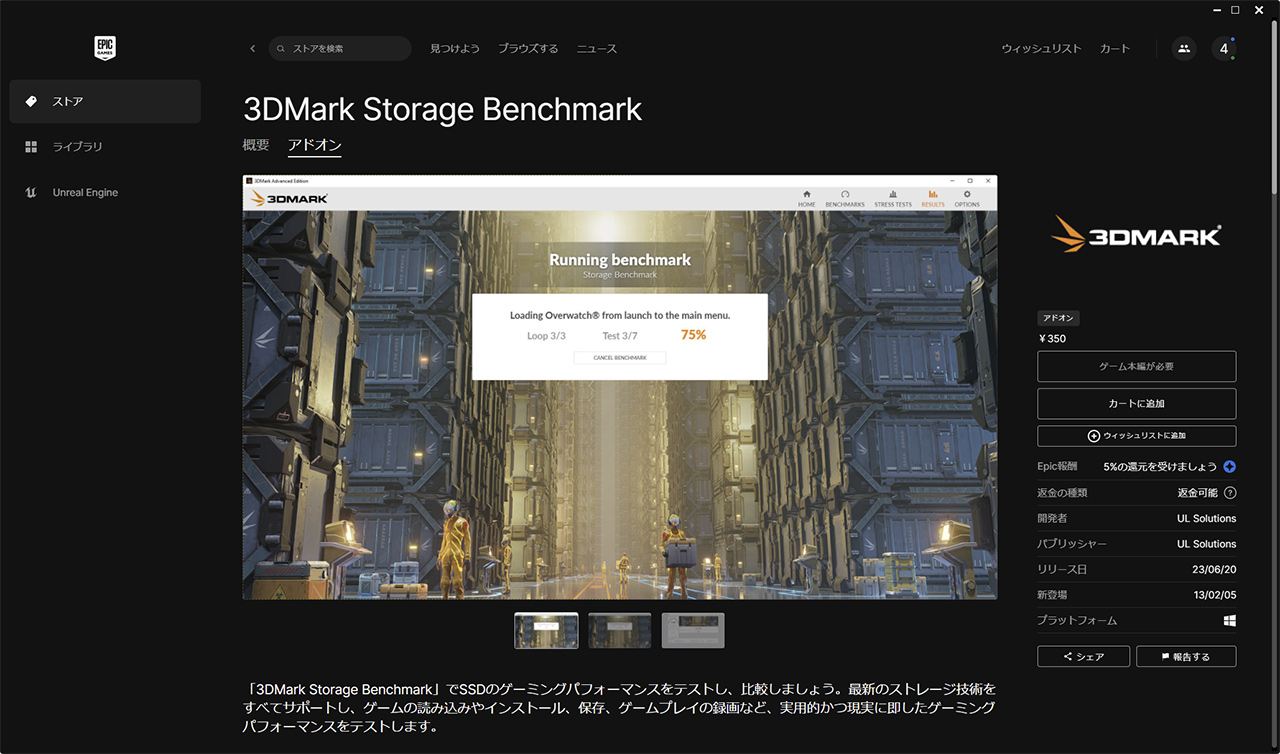Open the ブラウズする navigation tab
1280x754 pixels.
pyautogui.click(x=528, y=49)
